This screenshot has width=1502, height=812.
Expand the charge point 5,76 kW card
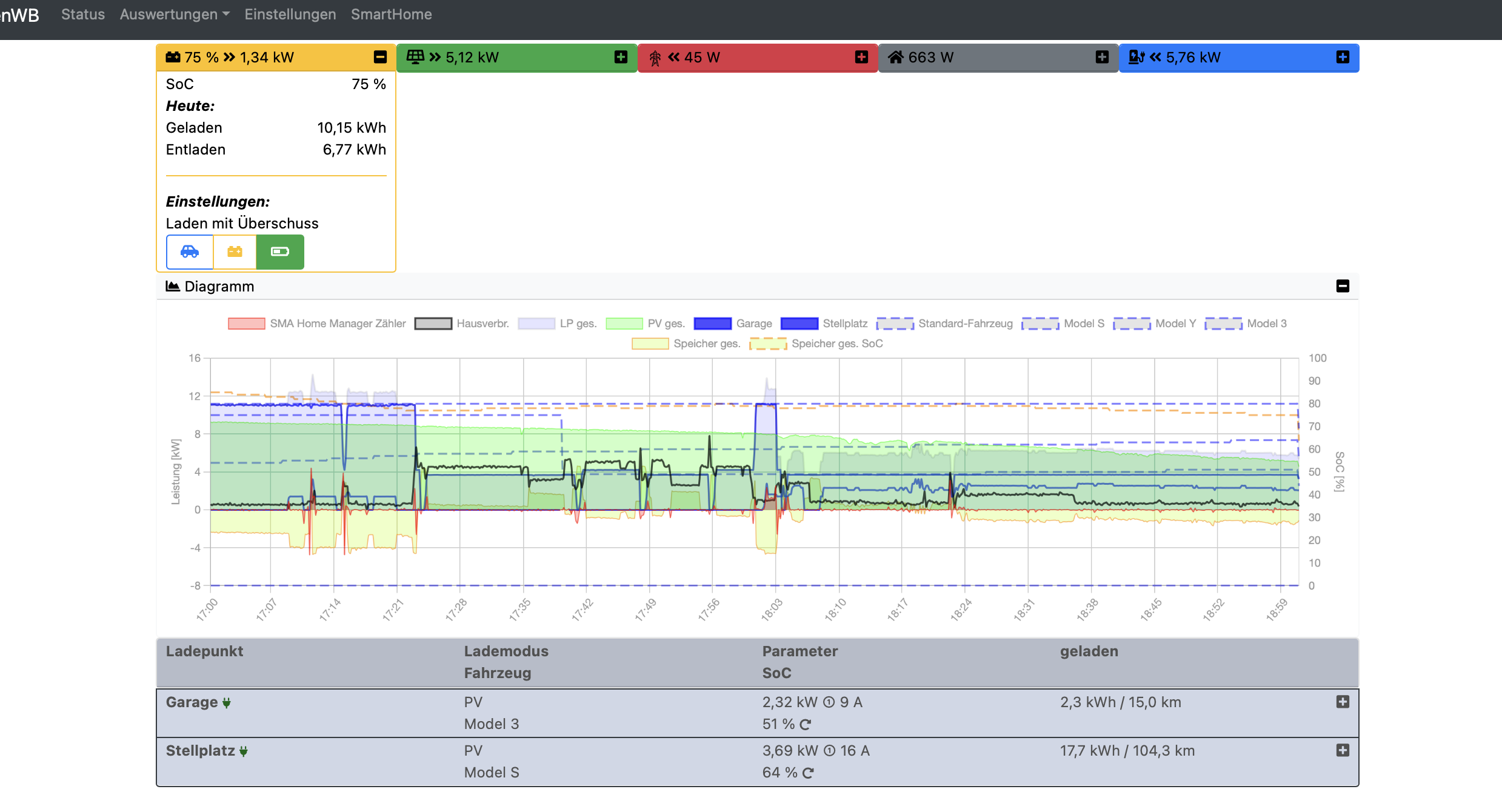1343,57
